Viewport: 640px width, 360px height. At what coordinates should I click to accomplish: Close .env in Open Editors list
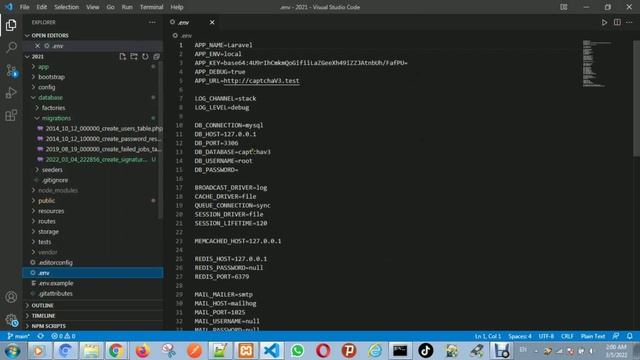pyautogui.click(x=38, y=46)
